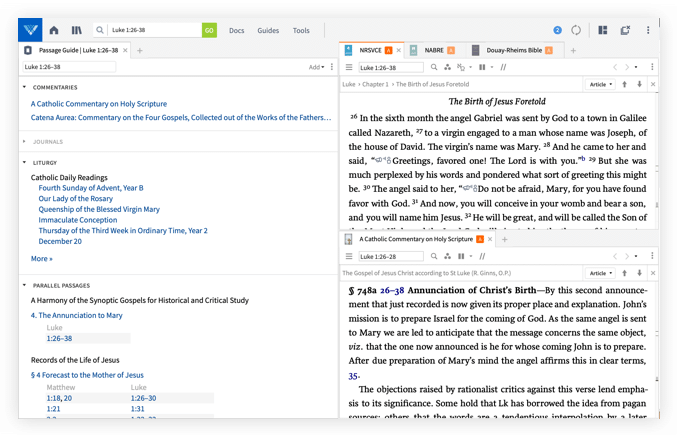Click the More » link under Liturgy
Image resolution: width=677 pixels, height=435 pixels.
[x=41, y=259]
